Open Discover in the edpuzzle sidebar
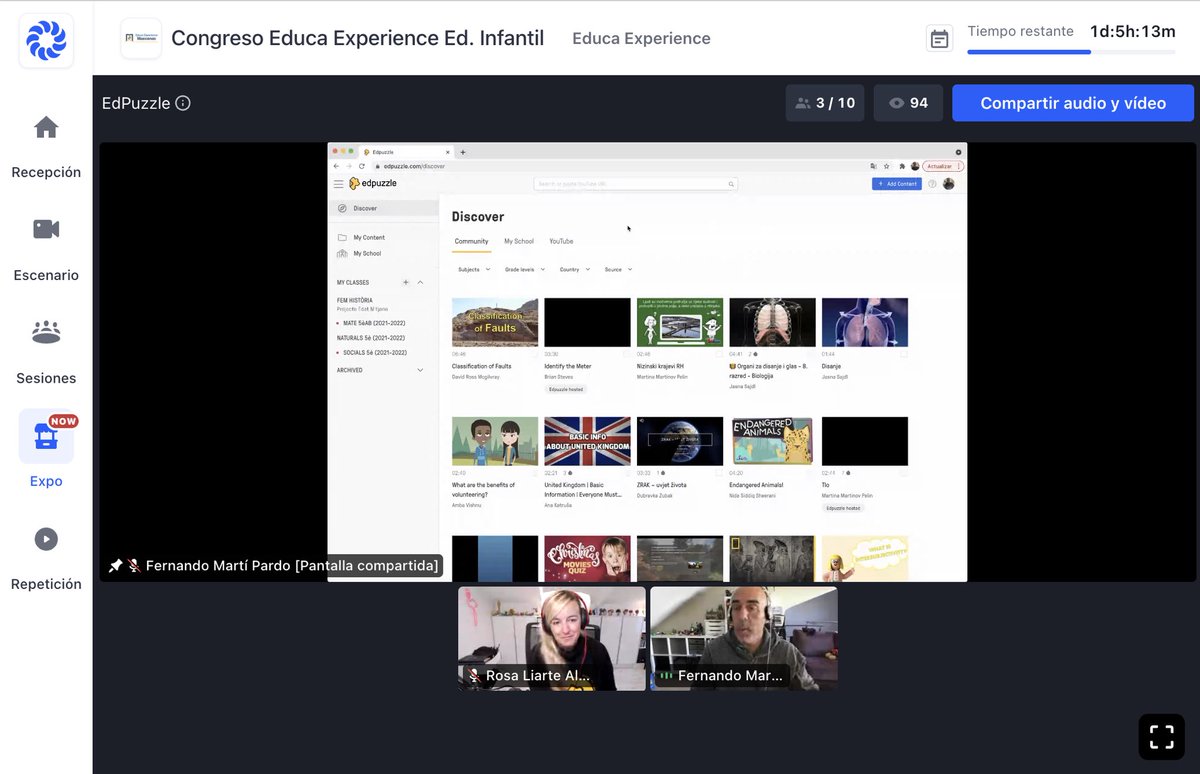The image size is (1200, 774). (383, 208)
